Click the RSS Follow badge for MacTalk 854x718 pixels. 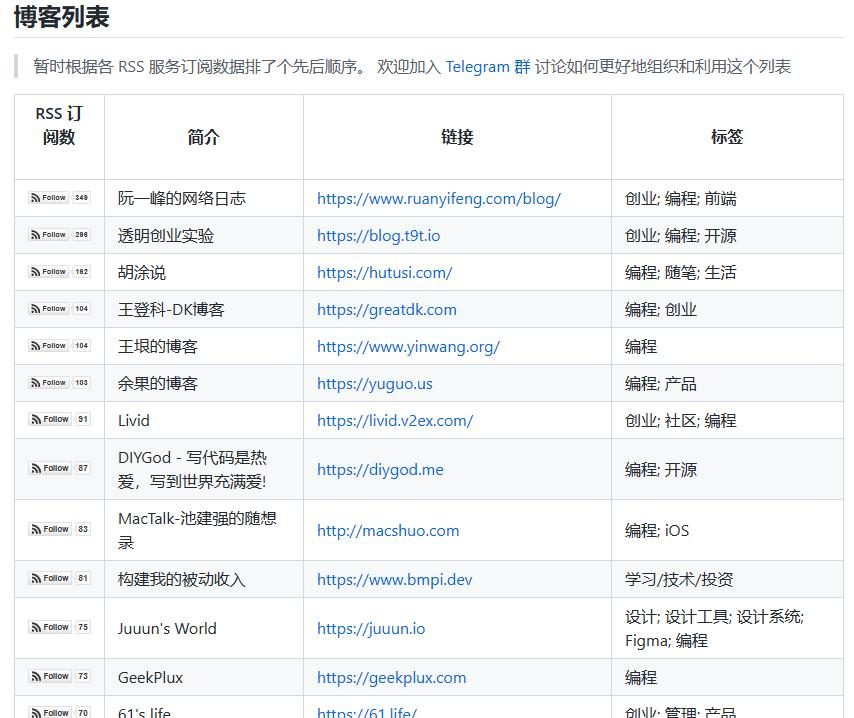click(x=59, y=529)
